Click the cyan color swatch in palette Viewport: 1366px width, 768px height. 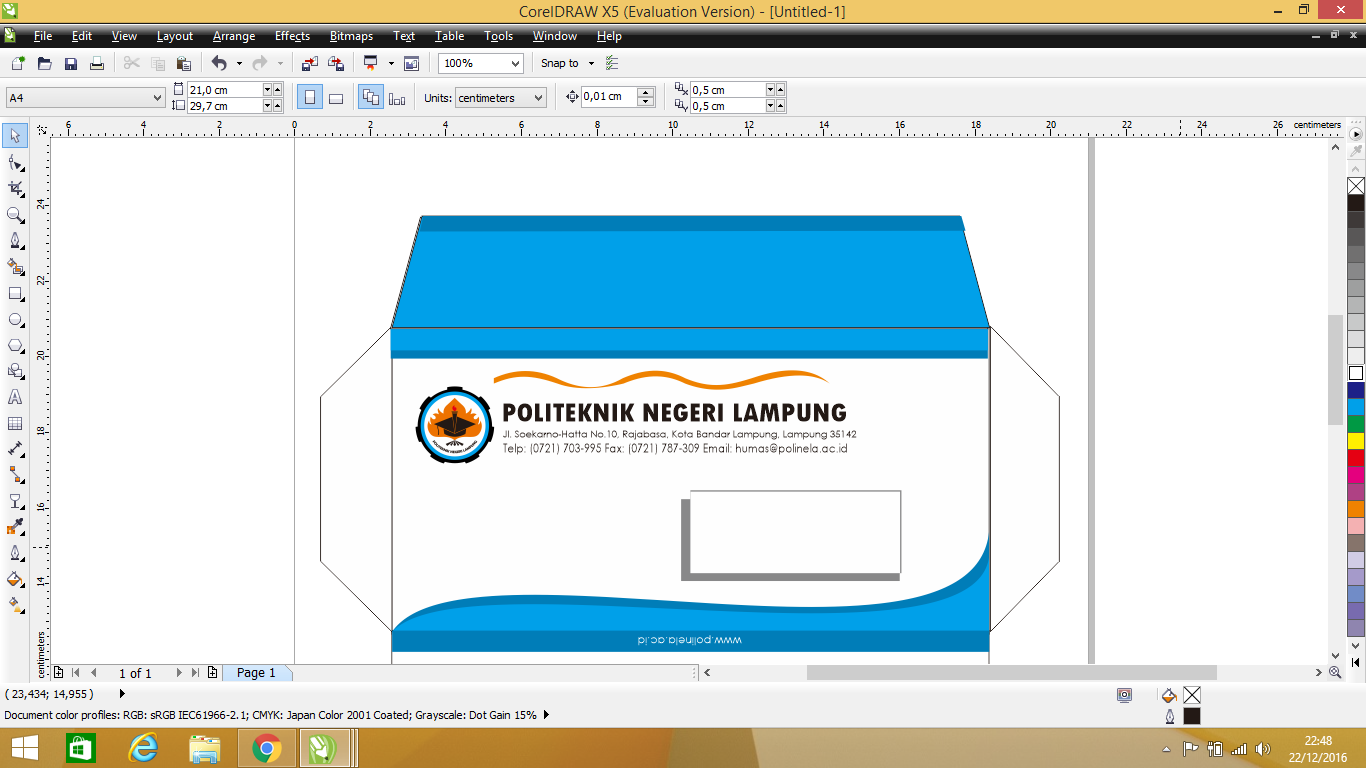point(1356,407)
